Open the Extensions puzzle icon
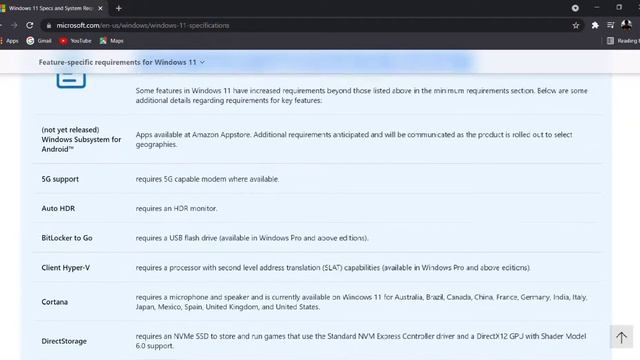640x360 pixels. pyautogui.click(x=595, y=25)
